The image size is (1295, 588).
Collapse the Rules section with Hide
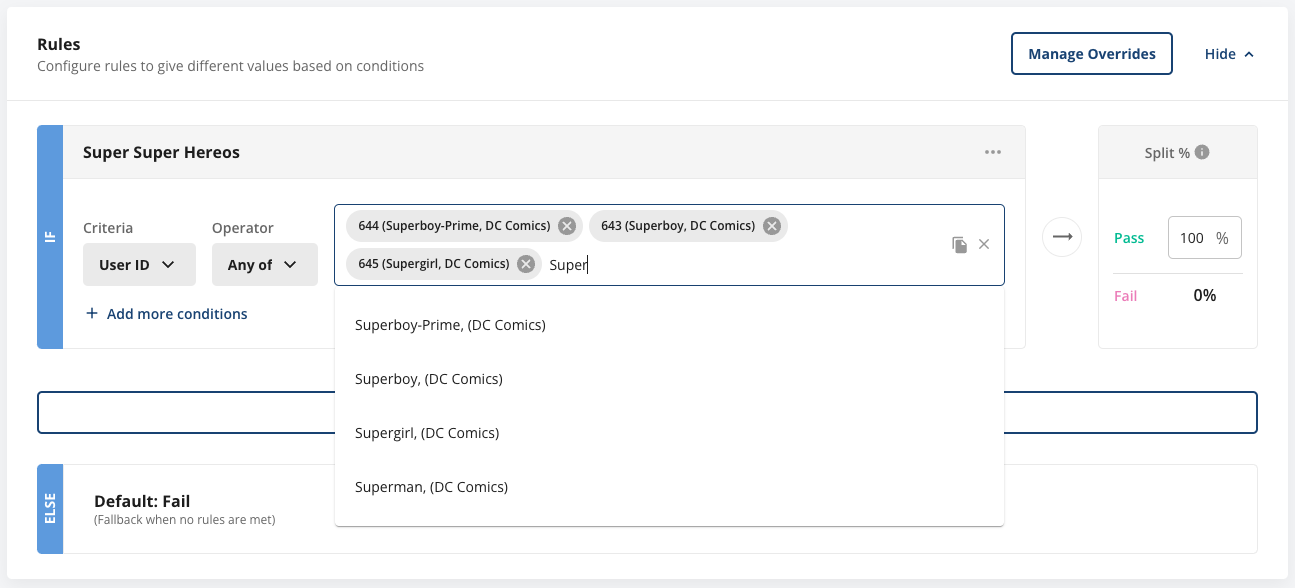tap(1228, 53)
